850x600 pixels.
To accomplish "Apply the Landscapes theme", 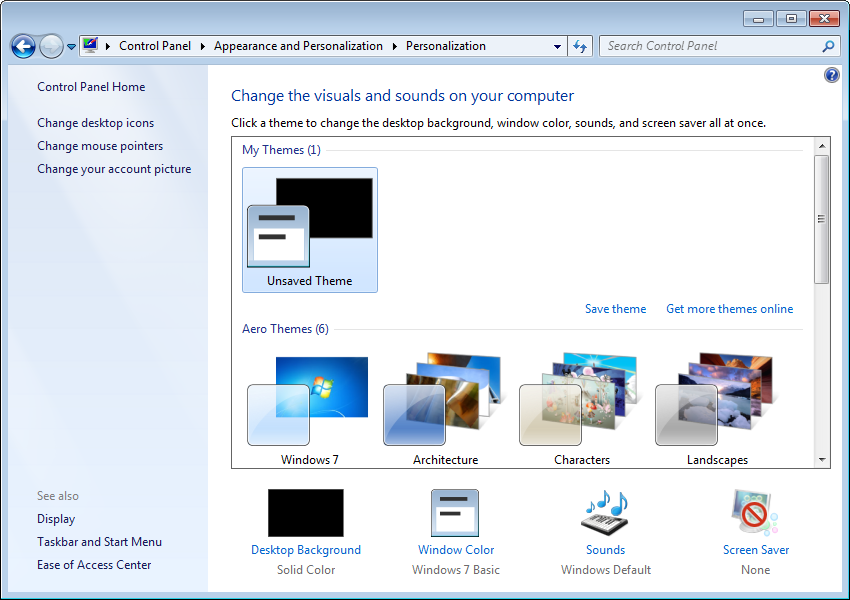I will (x=717, y=409).
